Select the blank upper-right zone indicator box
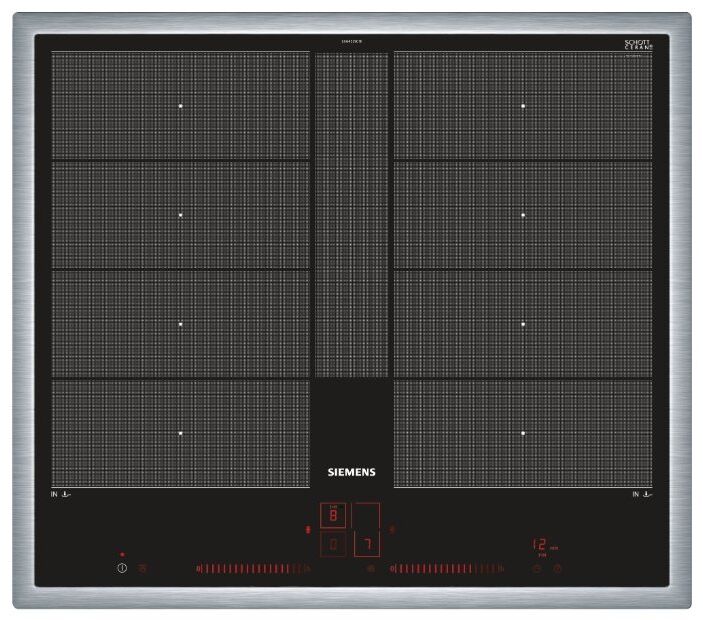 (367, 516)
